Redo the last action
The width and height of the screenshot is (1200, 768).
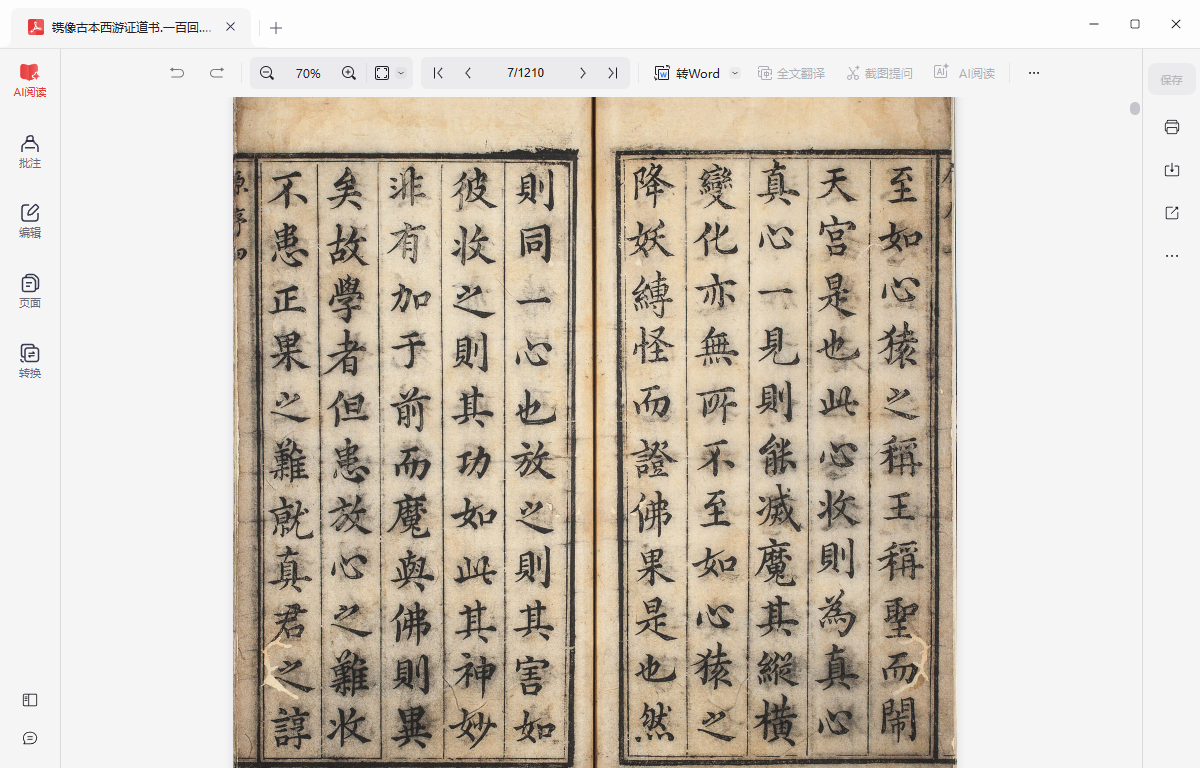pos(216,73)
